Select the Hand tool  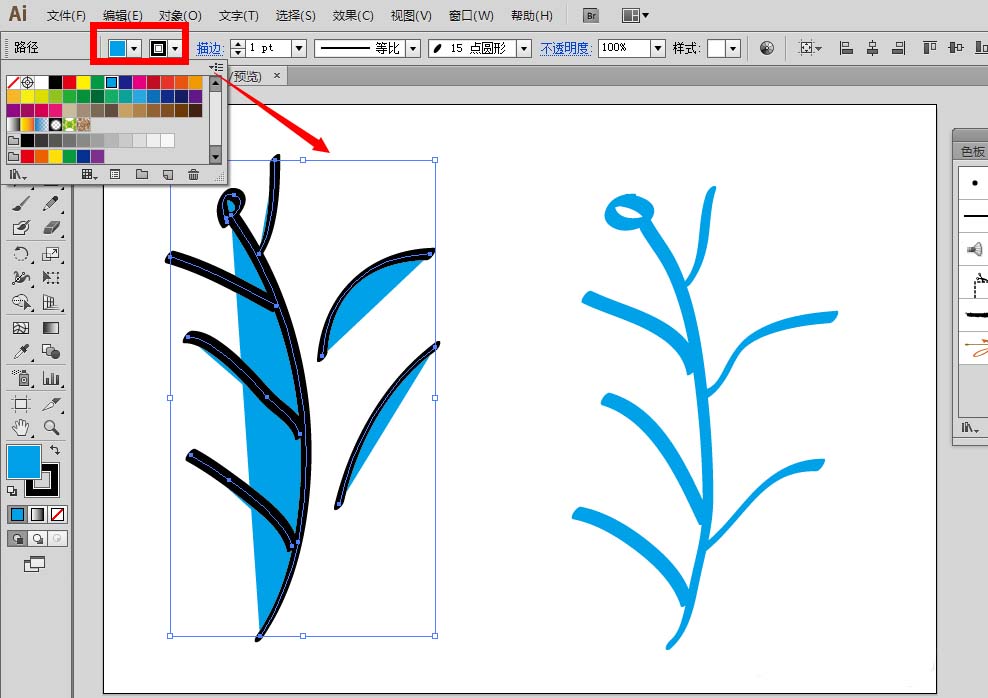21,428
